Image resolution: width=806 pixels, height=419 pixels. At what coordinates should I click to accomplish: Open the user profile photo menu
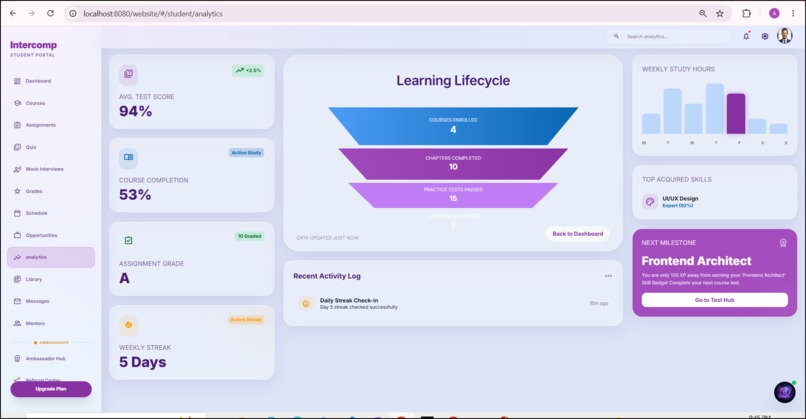(x=784, y=35)
